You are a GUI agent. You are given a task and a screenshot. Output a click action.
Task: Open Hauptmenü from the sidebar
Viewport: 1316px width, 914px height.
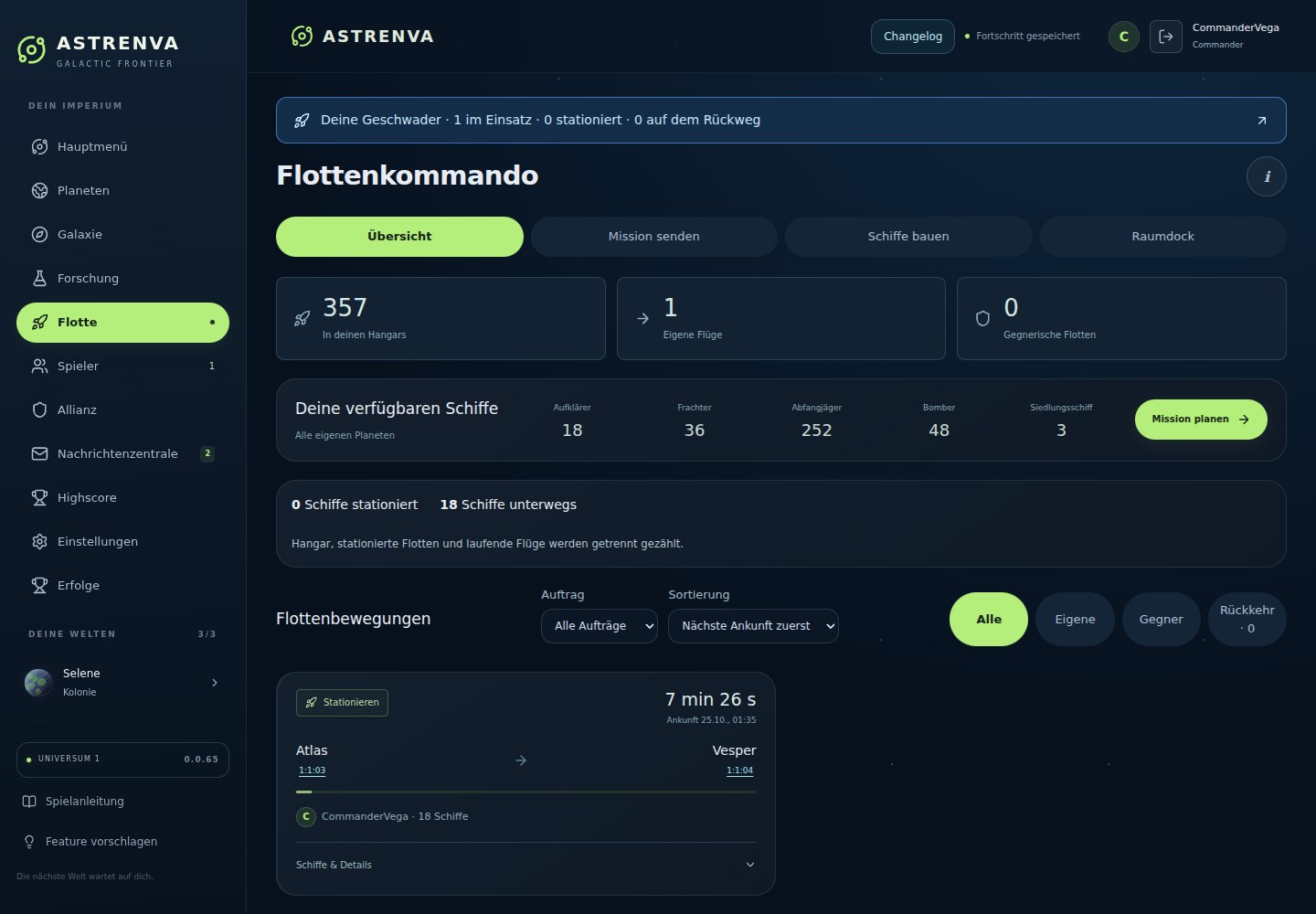pos(122,146)
